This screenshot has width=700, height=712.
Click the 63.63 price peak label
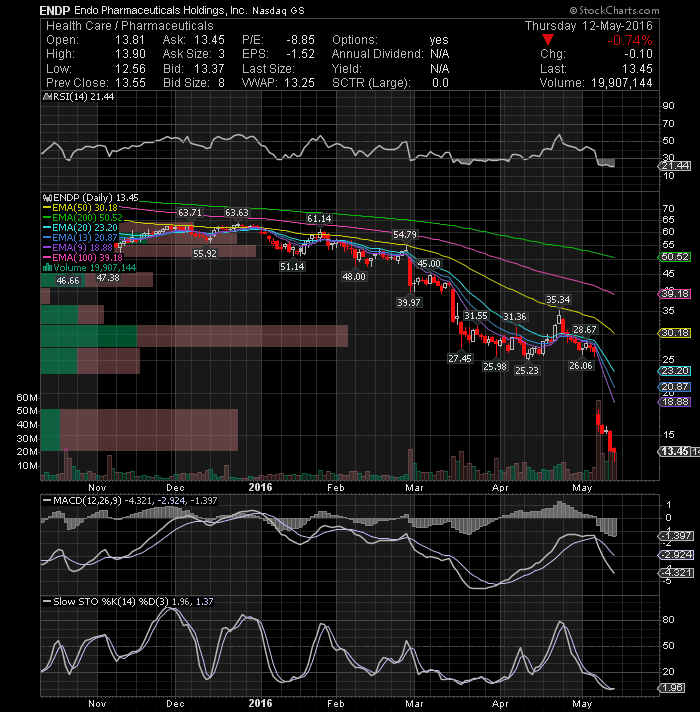pos(237,213)
